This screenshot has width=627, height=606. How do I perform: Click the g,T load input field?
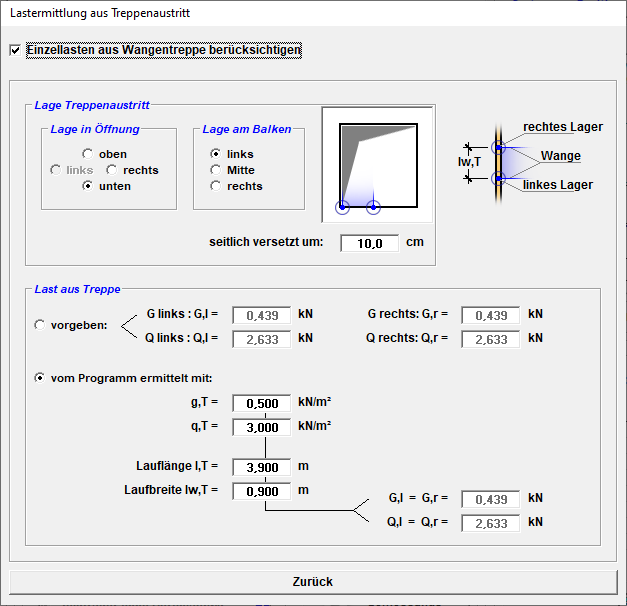[x=261, y=403]
